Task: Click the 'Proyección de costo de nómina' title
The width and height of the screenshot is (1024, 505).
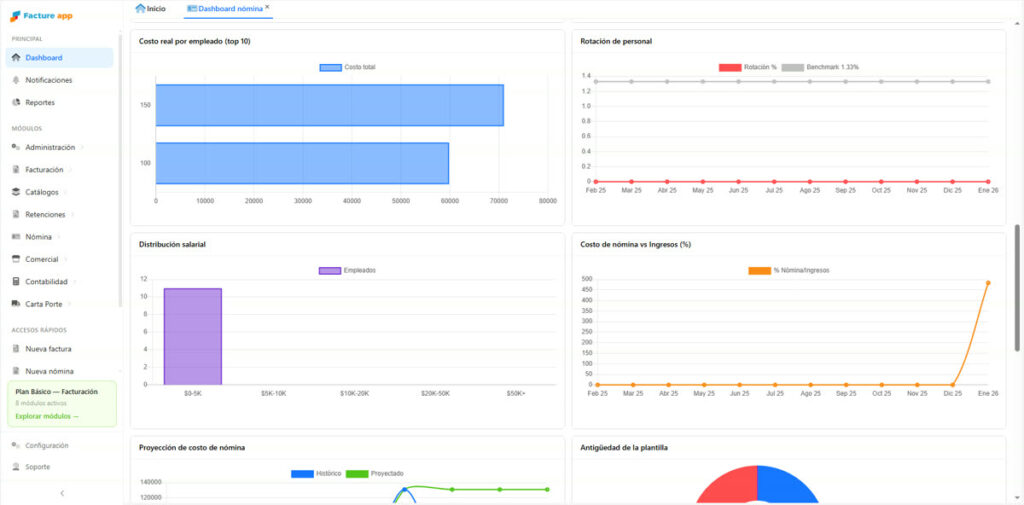Action: coord(192,448)
